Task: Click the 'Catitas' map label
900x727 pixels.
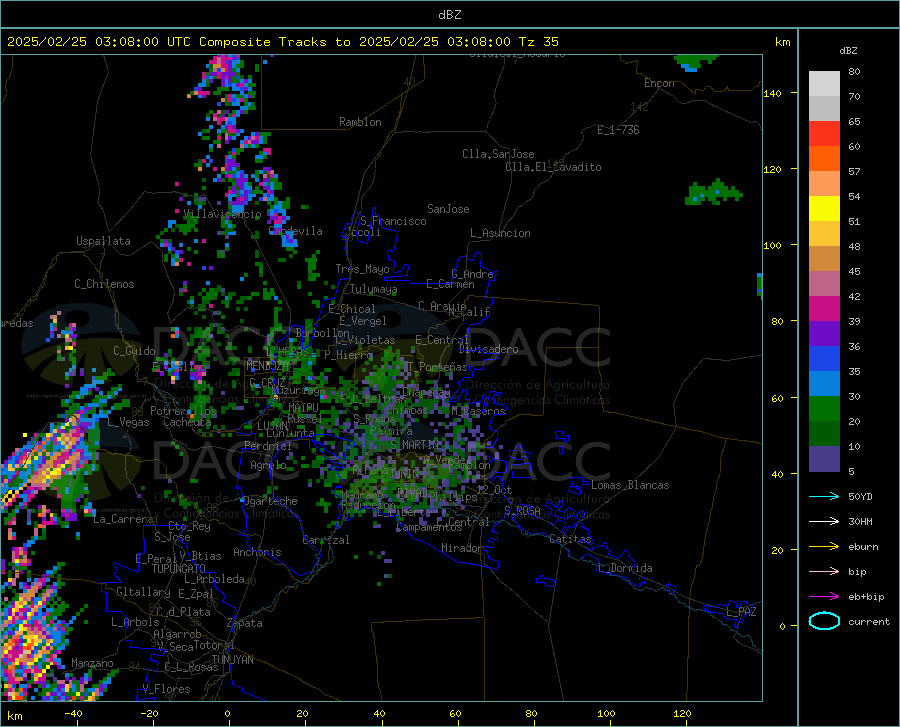Action: coord(571,539)
